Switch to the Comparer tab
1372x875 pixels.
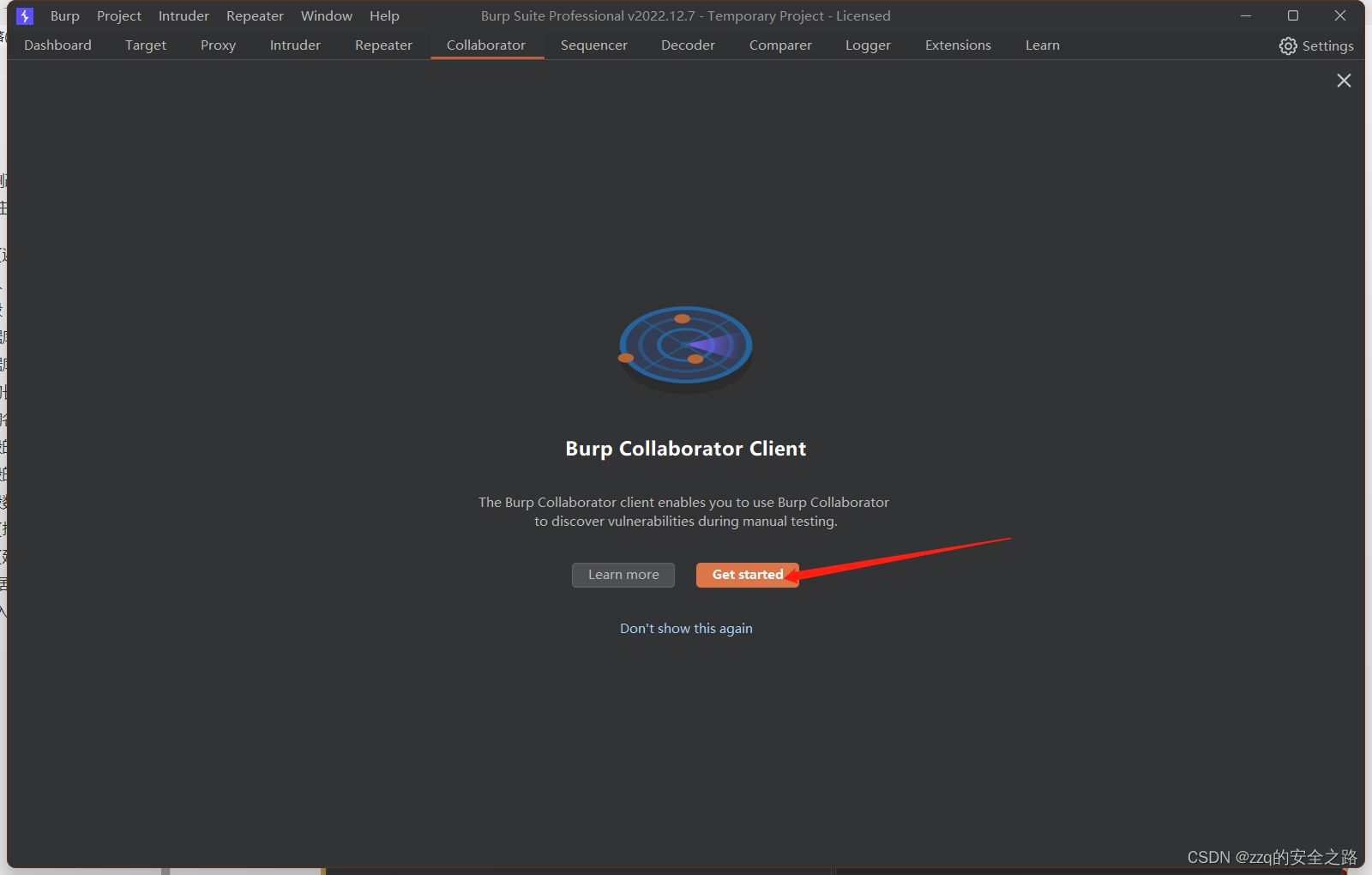(780, 45)
